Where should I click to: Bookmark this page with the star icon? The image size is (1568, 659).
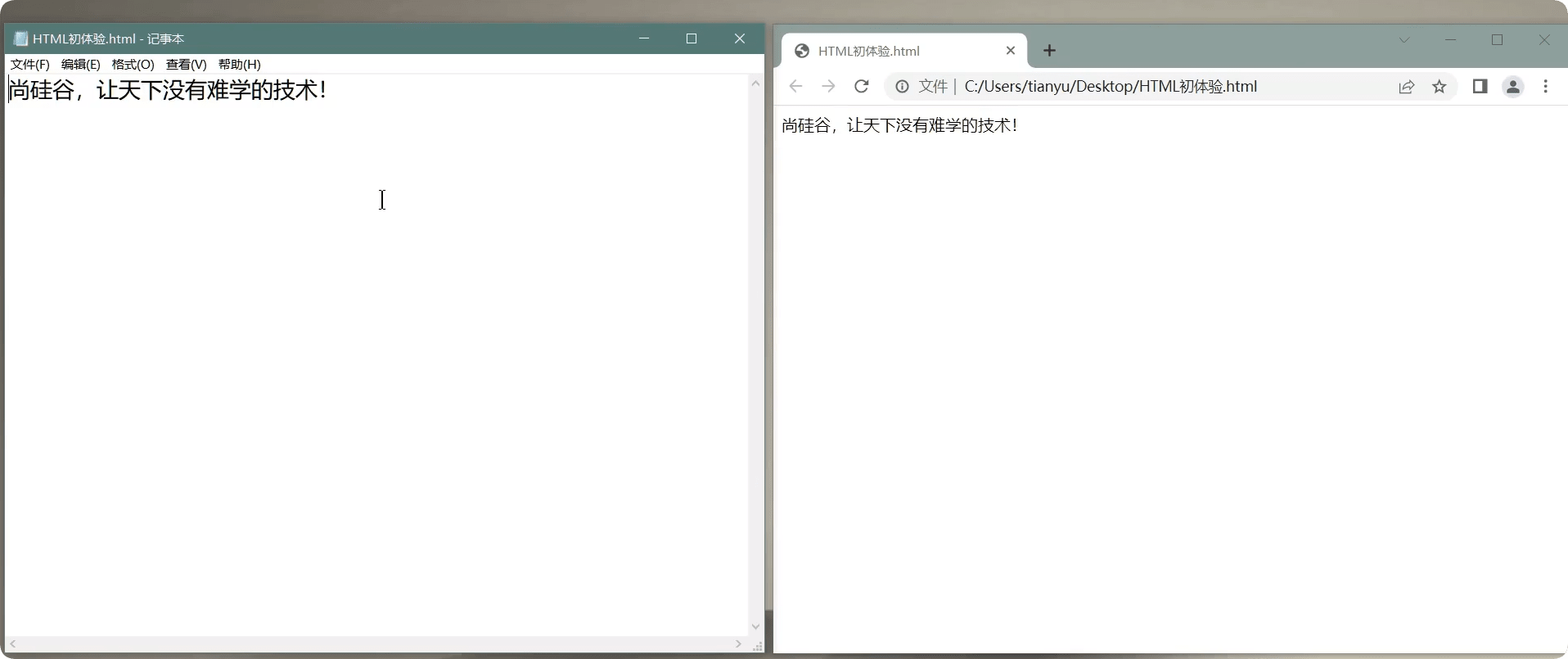1440,87
